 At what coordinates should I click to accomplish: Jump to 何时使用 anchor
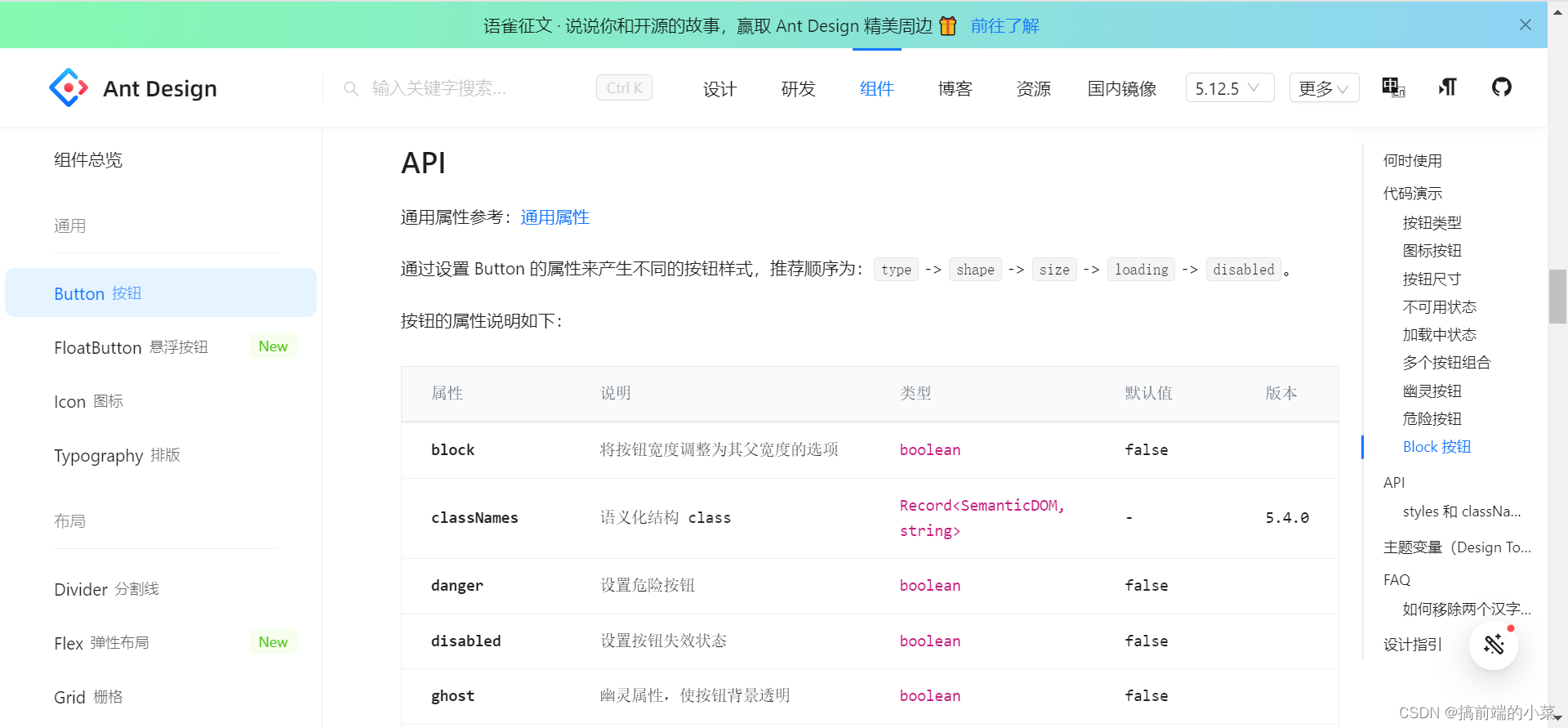[1412, 161]
